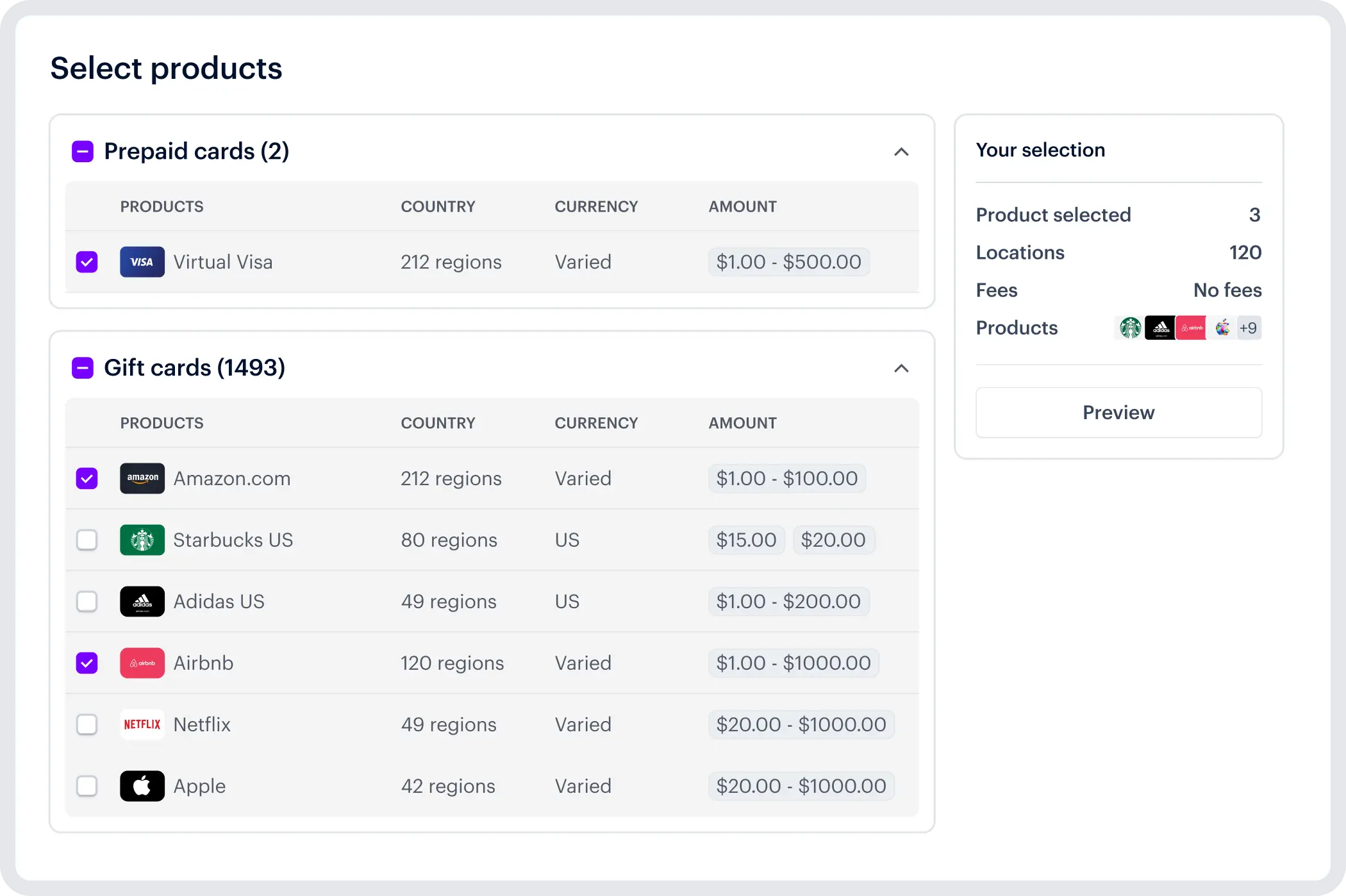Click the Apple logo in product row
Image resolution: width=1346 pixels, height=896 pixels.
tap(142, 786)
